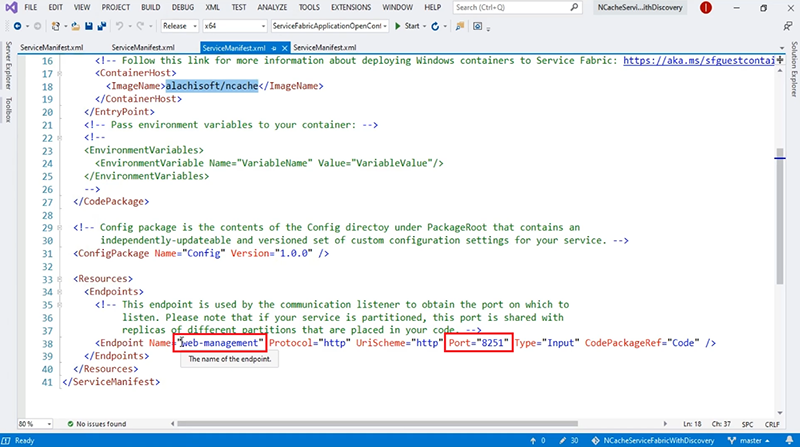Image resolution: width=800 pixels, height=447 pixels.
Task: Open the master branch selector
Action: (x=749, y=440)
